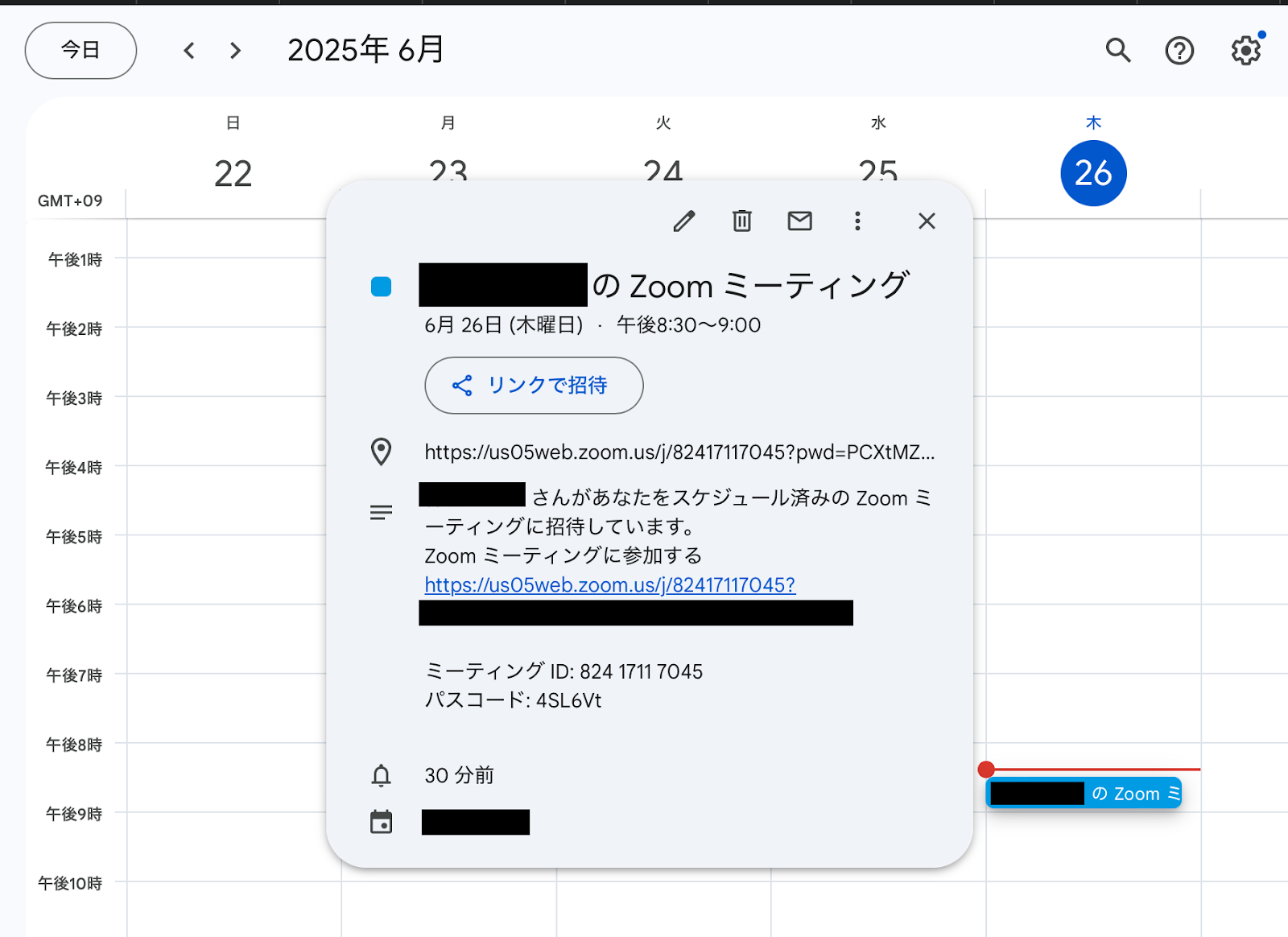Click the location pin icon next to the Zoom URL
Image resolution: width=1288 pixels, height=937 pixels.
[381, 452]
